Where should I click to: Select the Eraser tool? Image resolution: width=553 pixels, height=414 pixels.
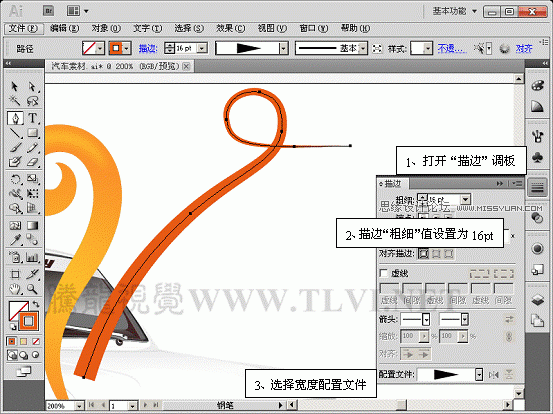click(32, 162)
